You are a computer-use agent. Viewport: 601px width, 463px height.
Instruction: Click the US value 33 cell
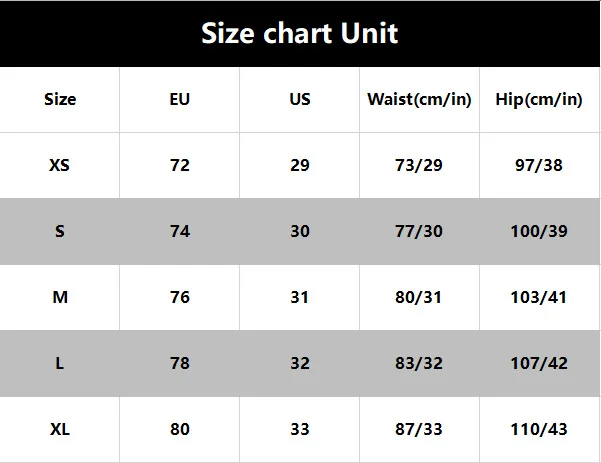300,429
